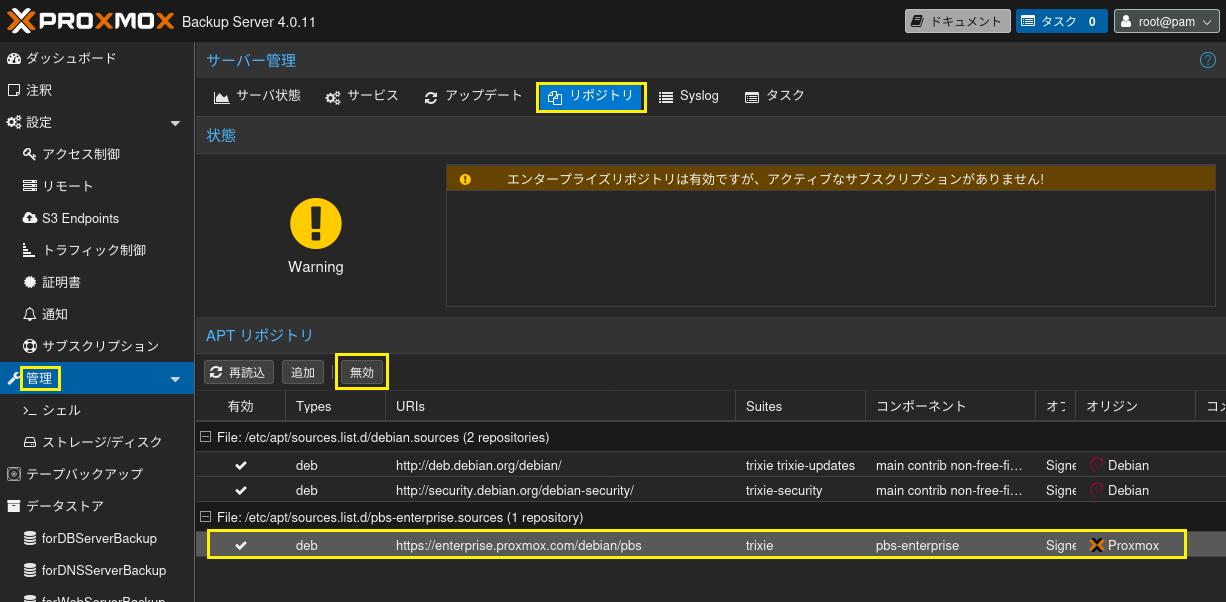The image size is (1226, 602).
Task: Click the テープバックアップ tape icon
Action: click(x=14, y=474)
